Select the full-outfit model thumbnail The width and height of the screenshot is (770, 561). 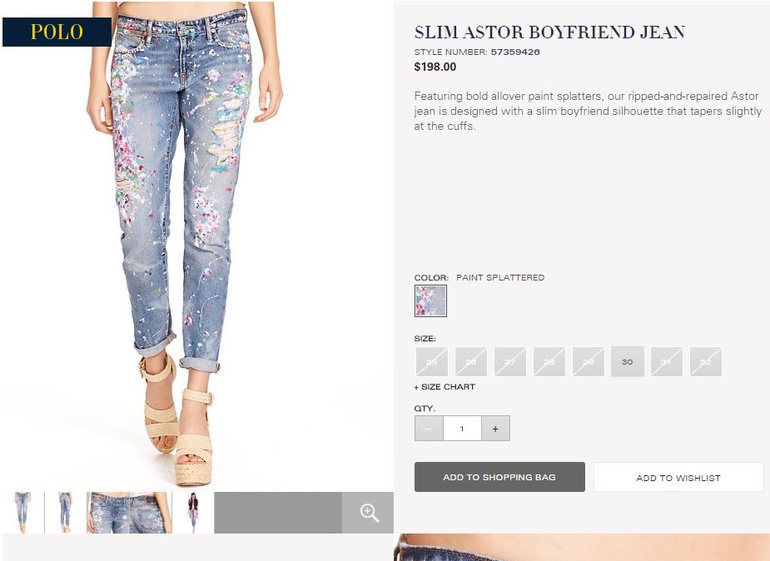pyautogui.click(x=193, y=513)
